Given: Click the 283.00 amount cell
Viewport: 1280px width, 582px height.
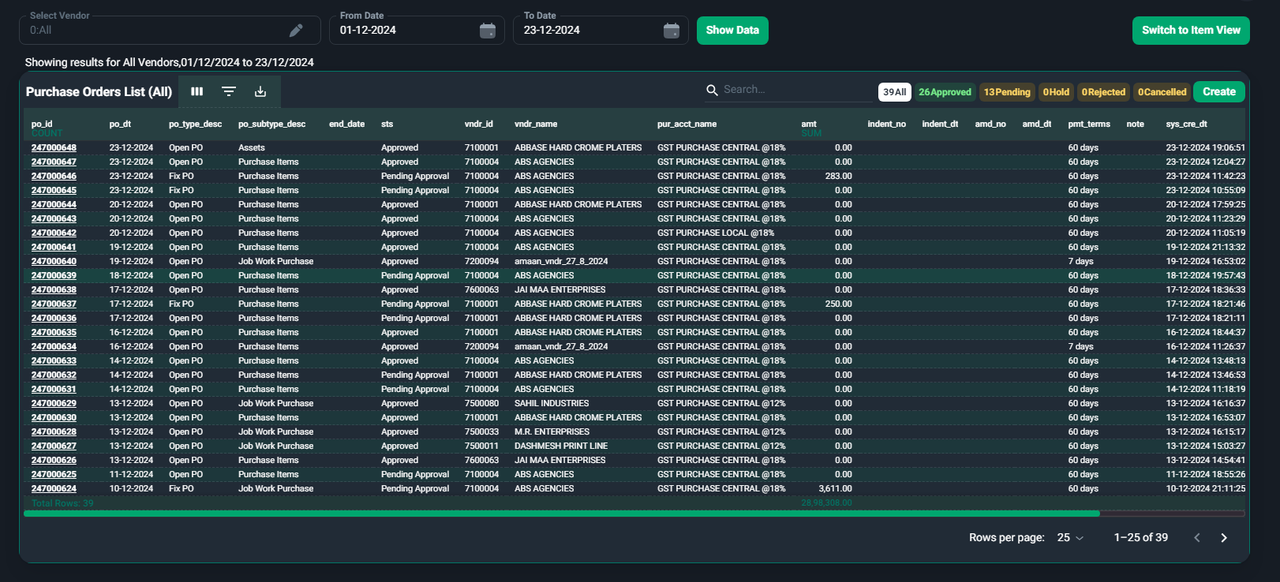Looking at the screenshot, I should click(838, 176).
